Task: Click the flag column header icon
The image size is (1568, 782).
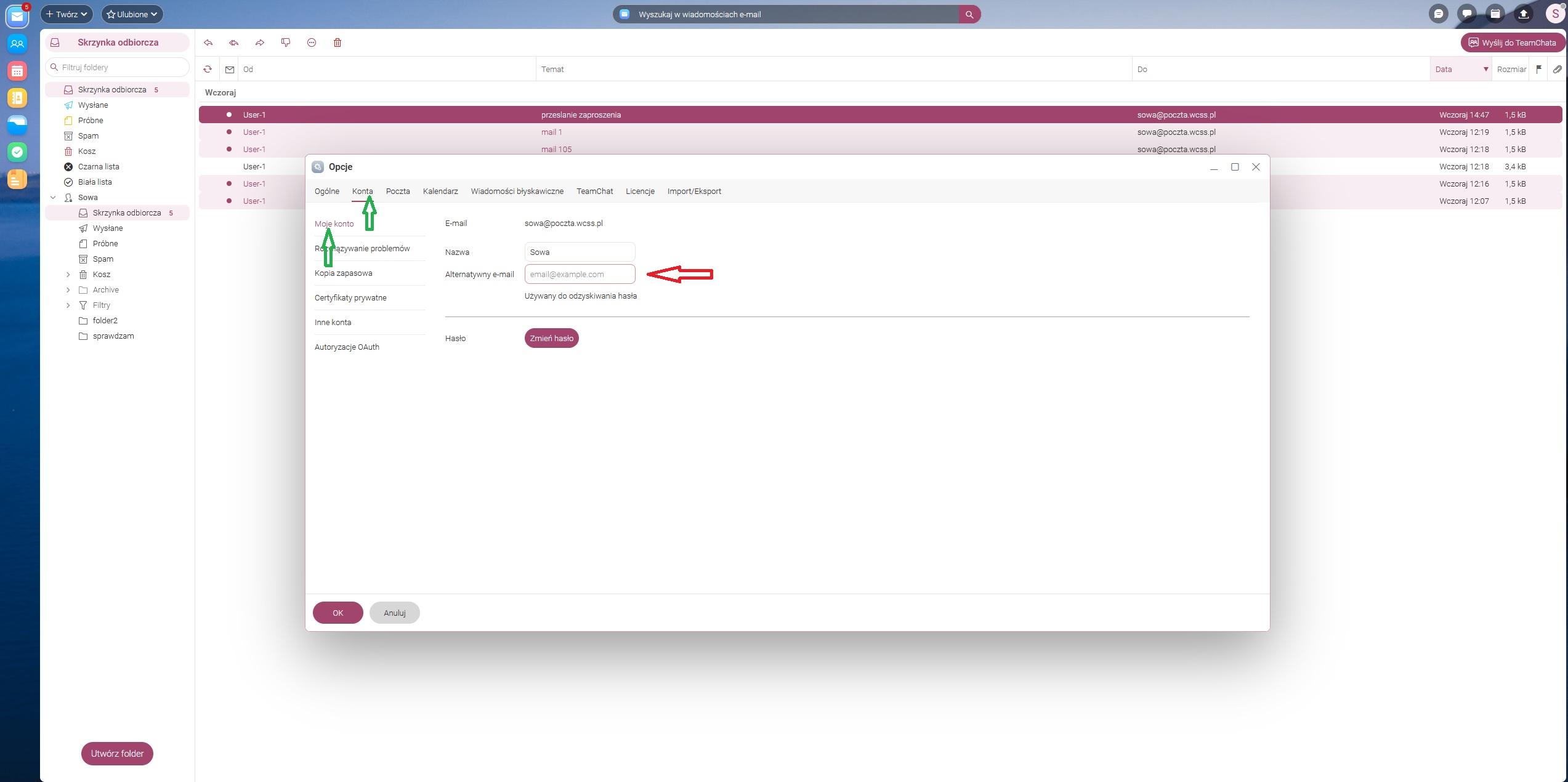Action: point(1539,69)
